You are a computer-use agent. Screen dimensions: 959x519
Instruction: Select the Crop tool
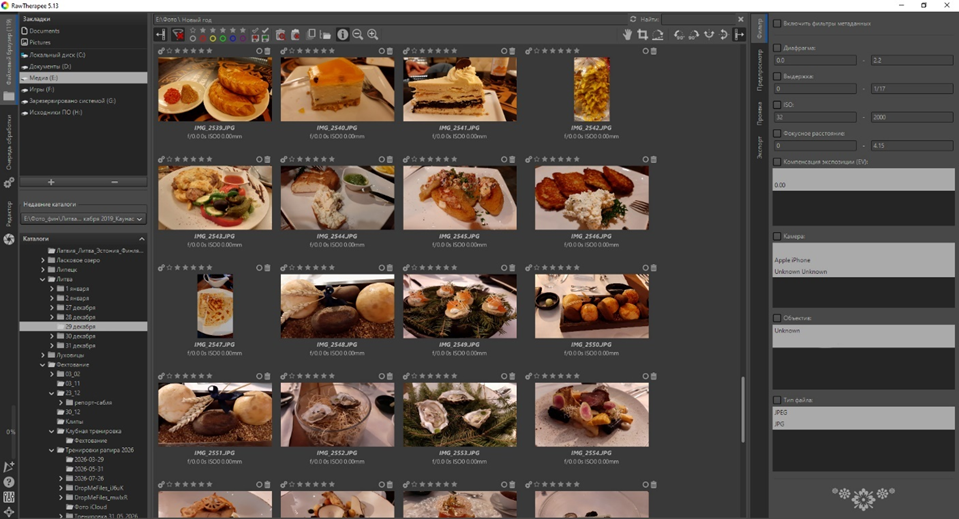click(642, 35)
